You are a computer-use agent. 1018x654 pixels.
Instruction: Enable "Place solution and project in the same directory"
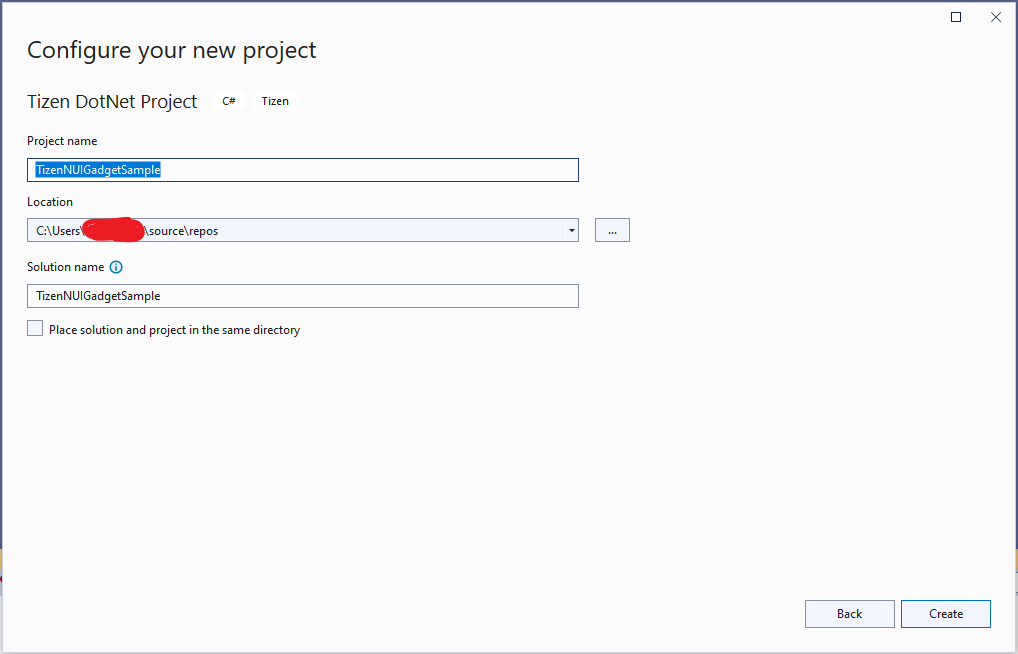point(34,327)
